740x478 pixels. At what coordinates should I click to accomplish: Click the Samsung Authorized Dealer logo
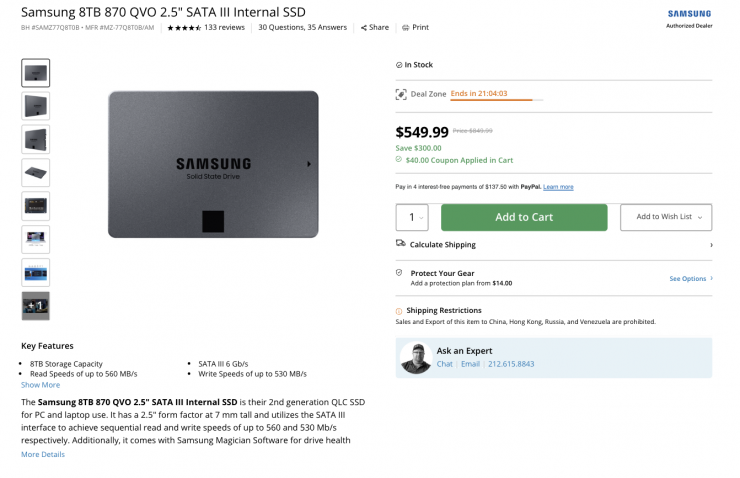(689, 18)
